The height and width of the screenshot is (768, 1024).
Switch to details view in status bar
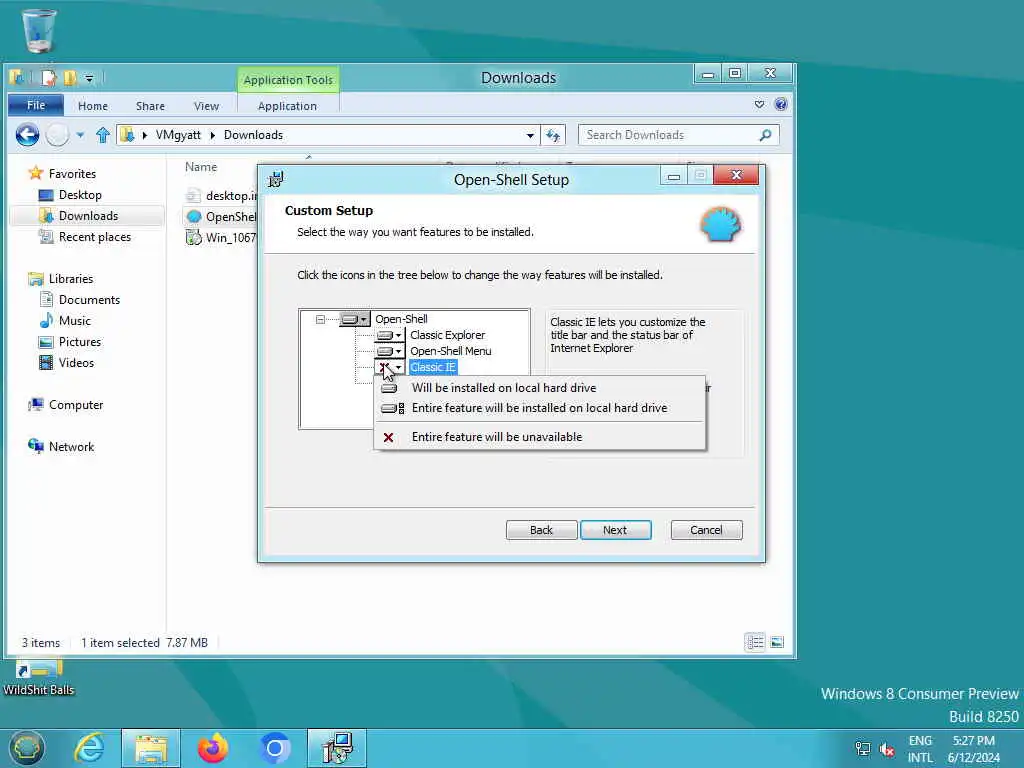click(755, 642)
